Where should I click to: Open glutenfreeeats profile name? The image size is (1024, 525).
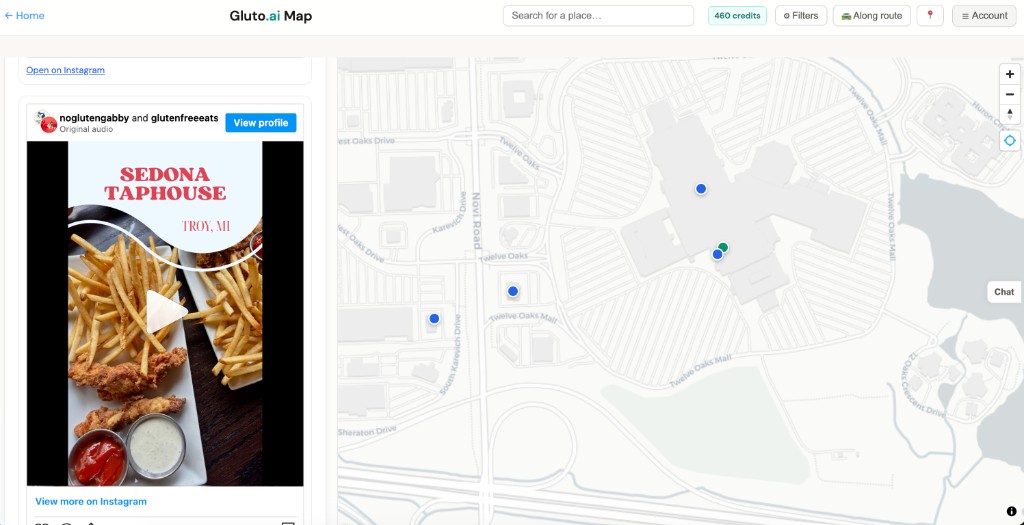(184, 118)
